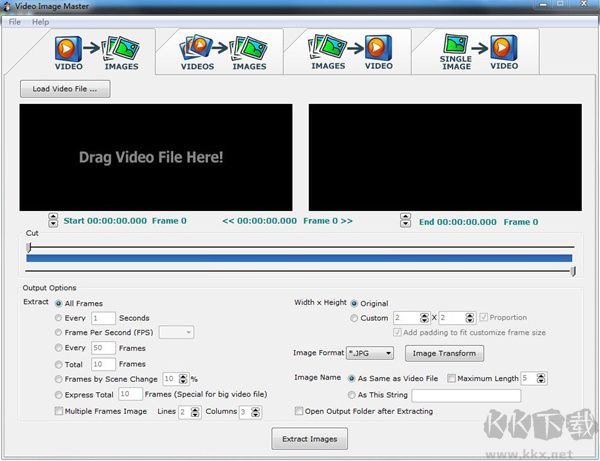Click the blue cut range bar

tap(299, 258)
